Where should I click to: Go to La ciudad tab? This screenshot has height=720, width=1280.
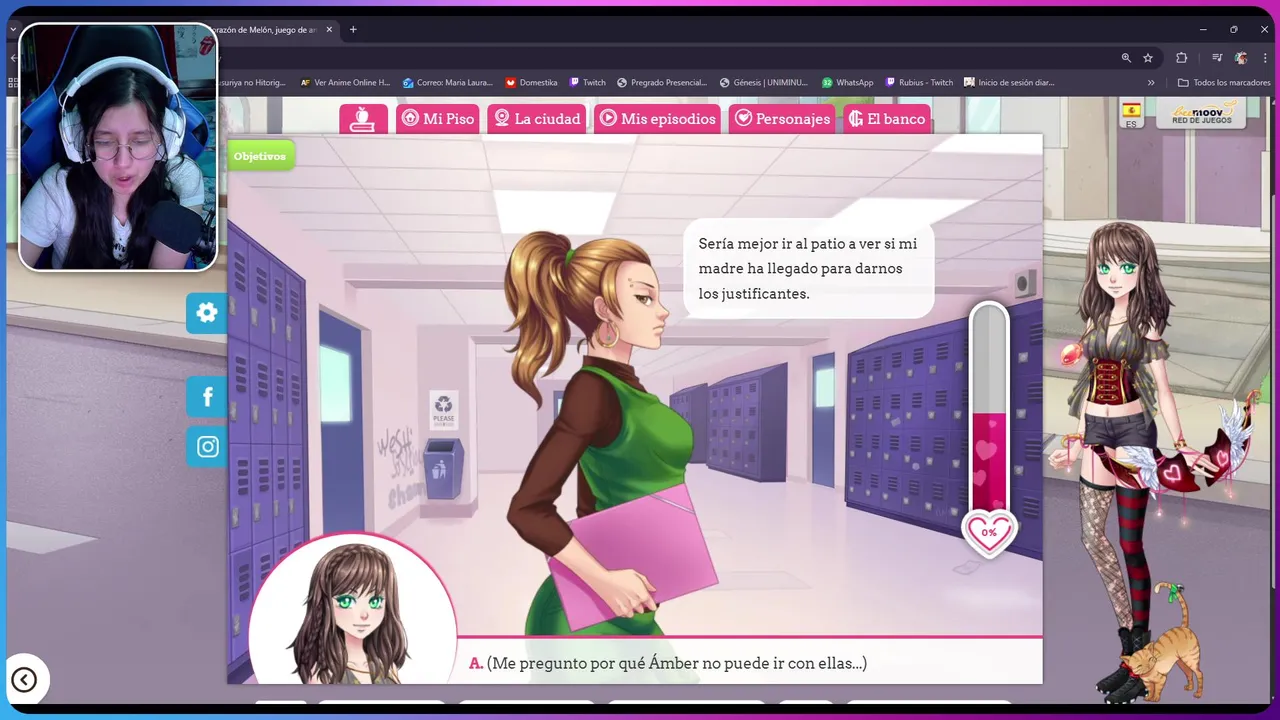(x=537, y=119)
